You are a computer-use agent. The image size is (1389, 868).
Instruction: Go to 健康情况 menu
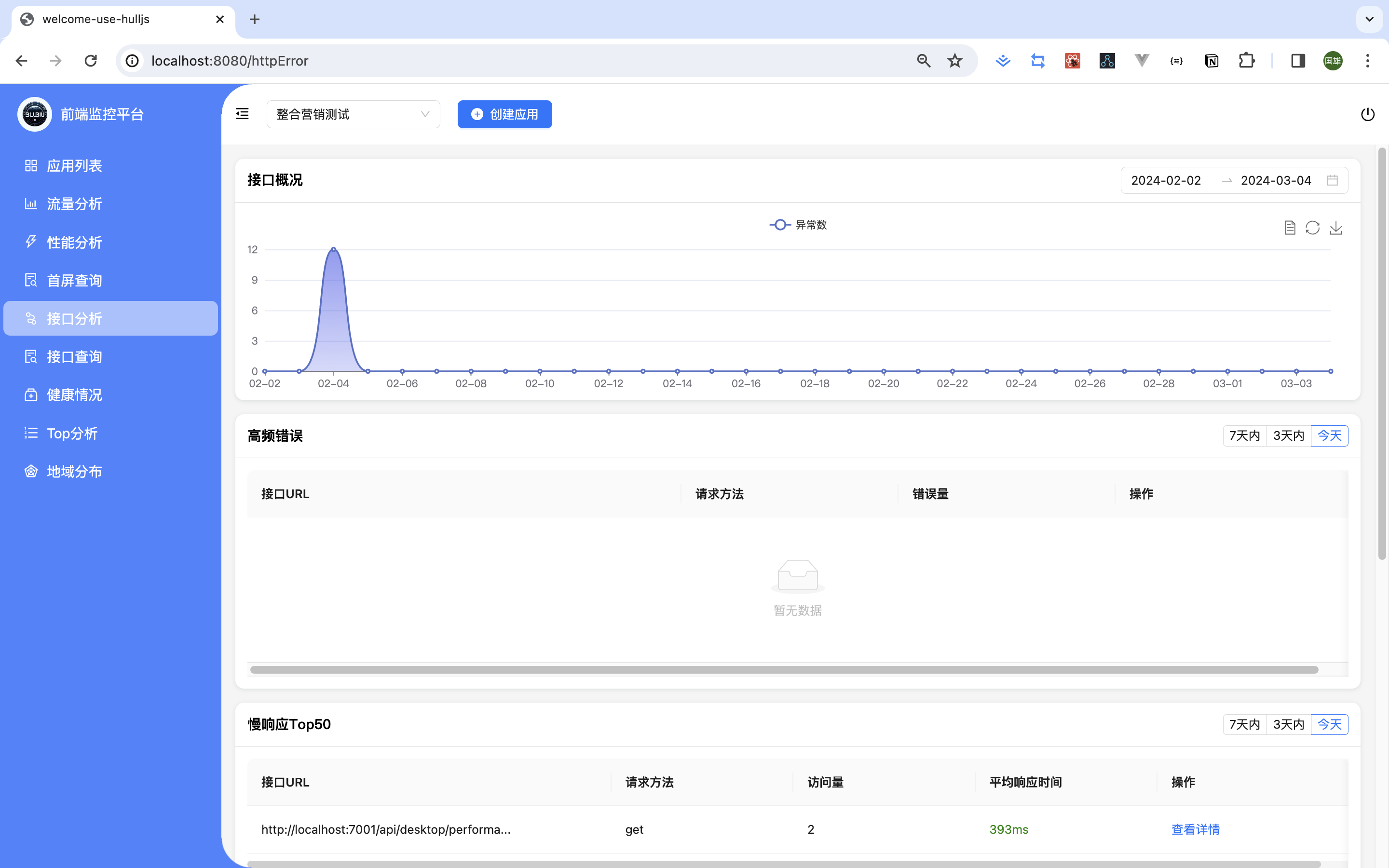[111, 395]
